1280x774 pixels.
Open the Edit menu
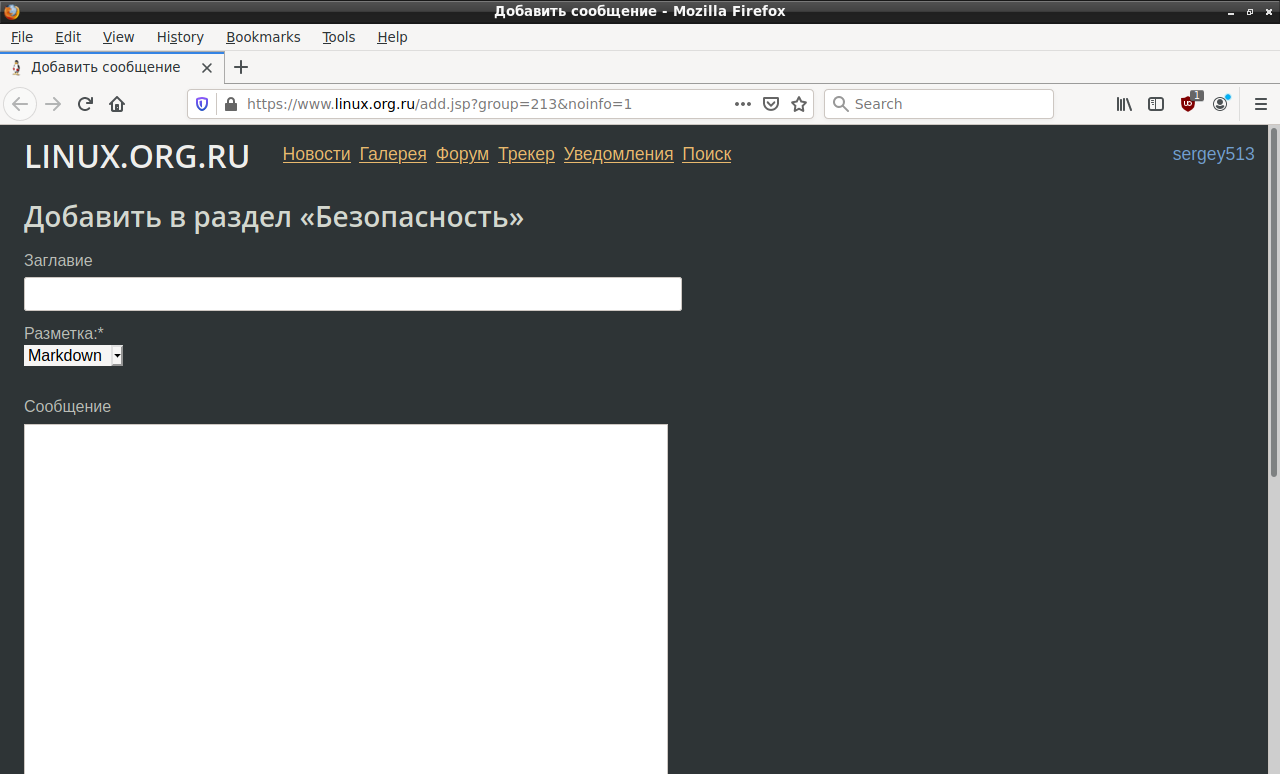click(x=68, y=37)
